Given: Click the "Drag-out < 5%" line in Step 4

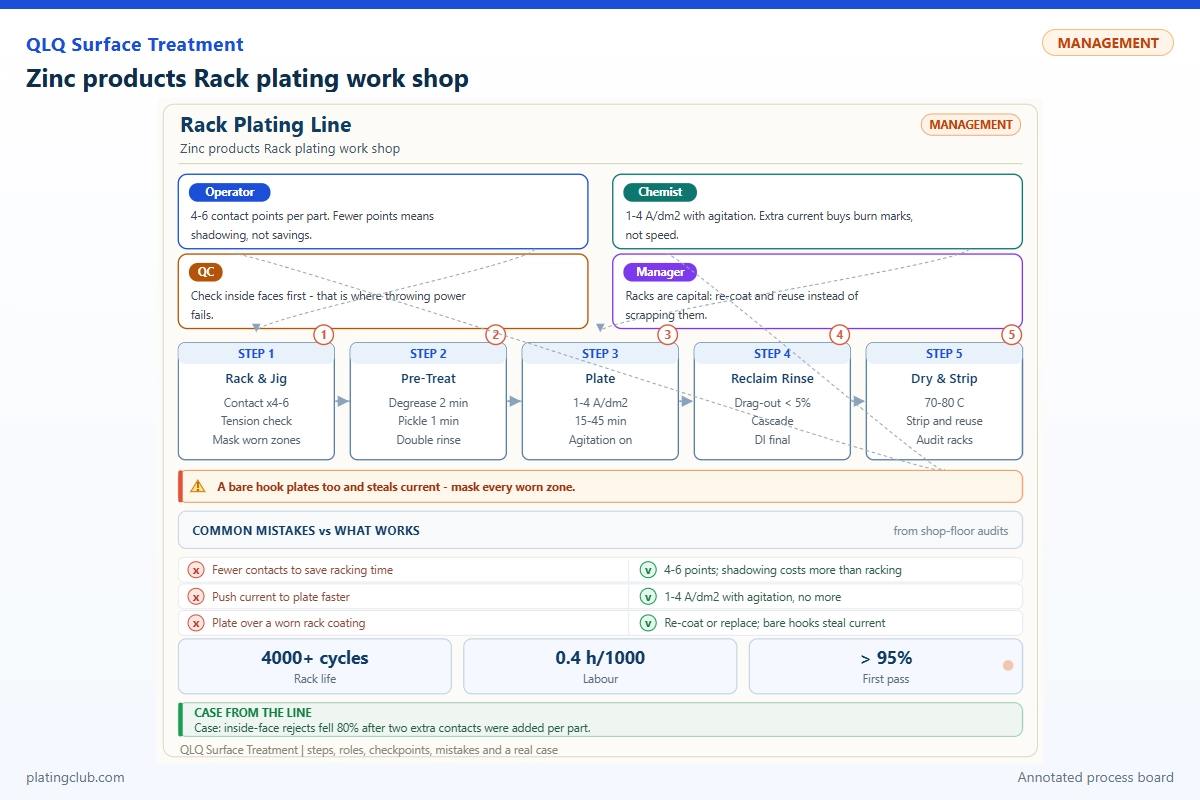Looking at the screenshot, I should [x=772, y=403].
